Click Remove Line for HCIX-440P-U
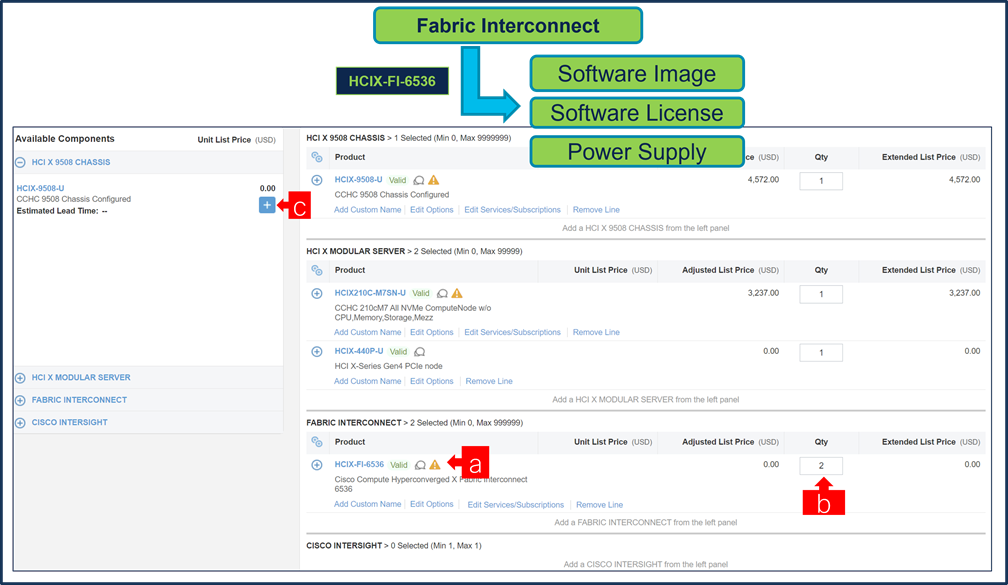1008x585 pixels. point(489,382)
